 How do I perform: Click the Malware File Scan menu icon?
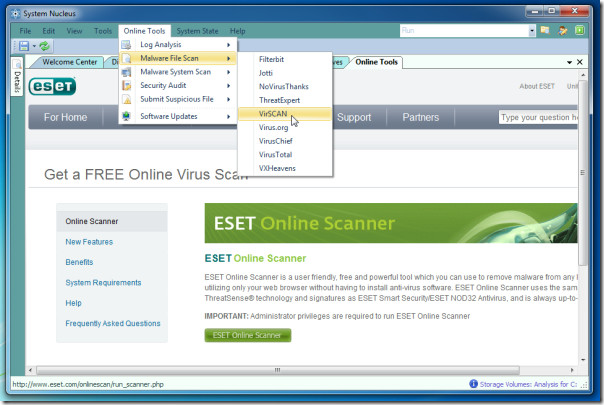point(126,58)
